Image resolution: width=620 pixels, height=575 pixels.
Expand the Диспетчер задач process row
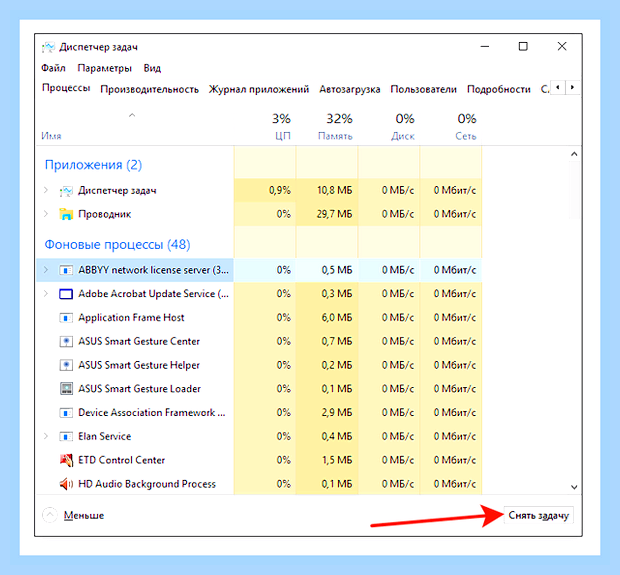[46, 190]
